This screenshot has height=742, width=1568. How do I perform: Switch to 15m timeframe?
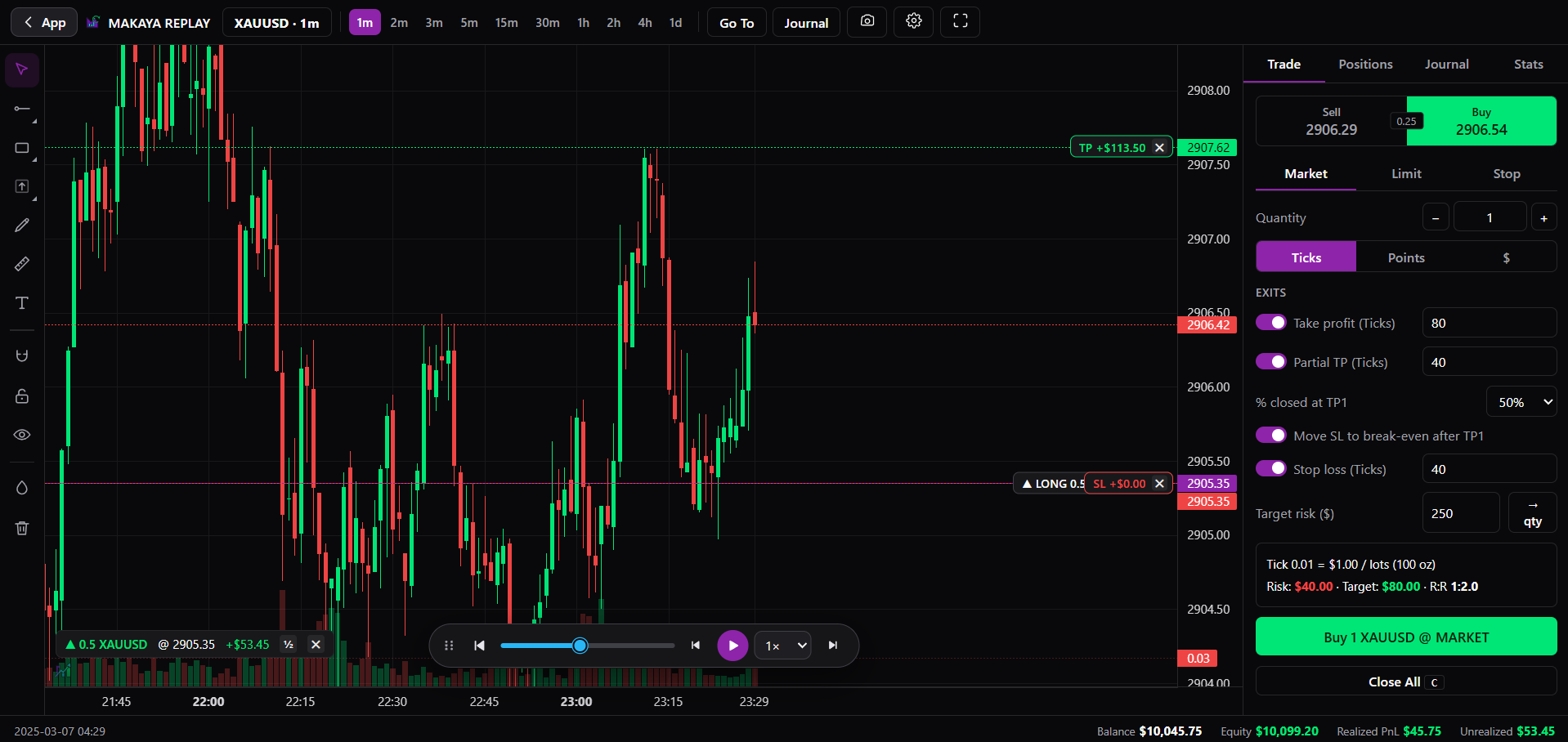pos(506,23)
